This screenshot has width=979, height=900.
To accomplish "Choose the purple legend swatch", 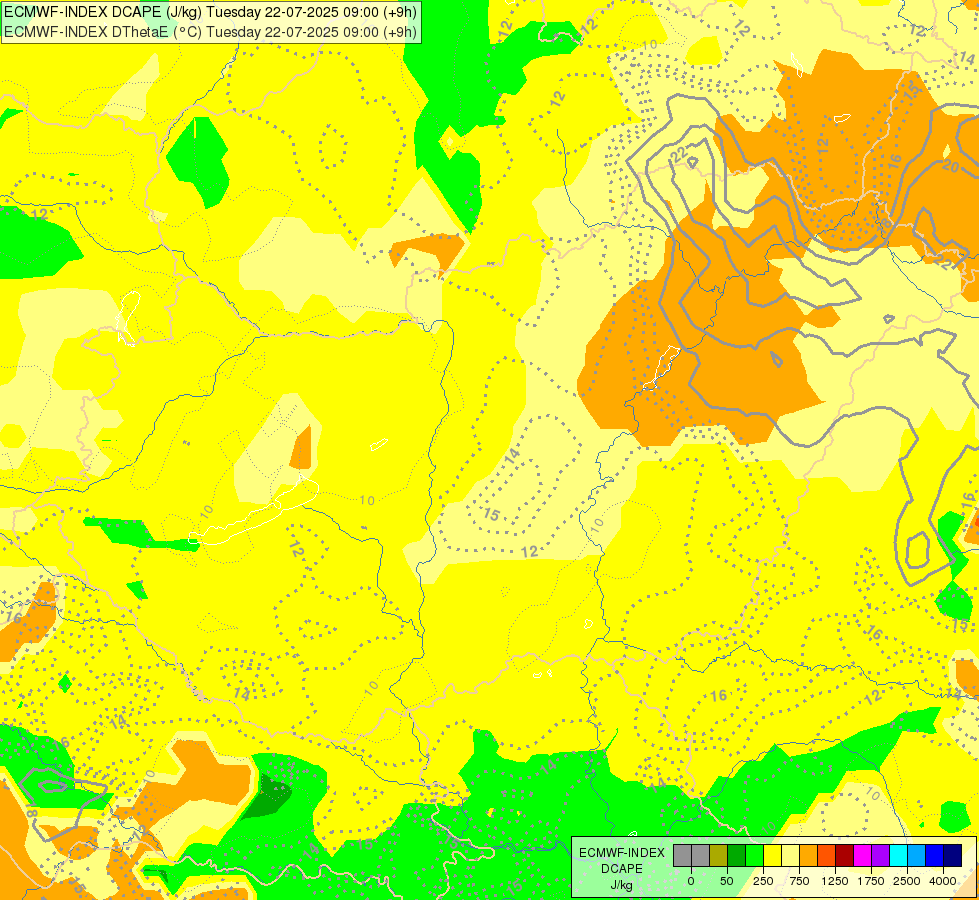I will pyautogui.click(x=880, y=855).
